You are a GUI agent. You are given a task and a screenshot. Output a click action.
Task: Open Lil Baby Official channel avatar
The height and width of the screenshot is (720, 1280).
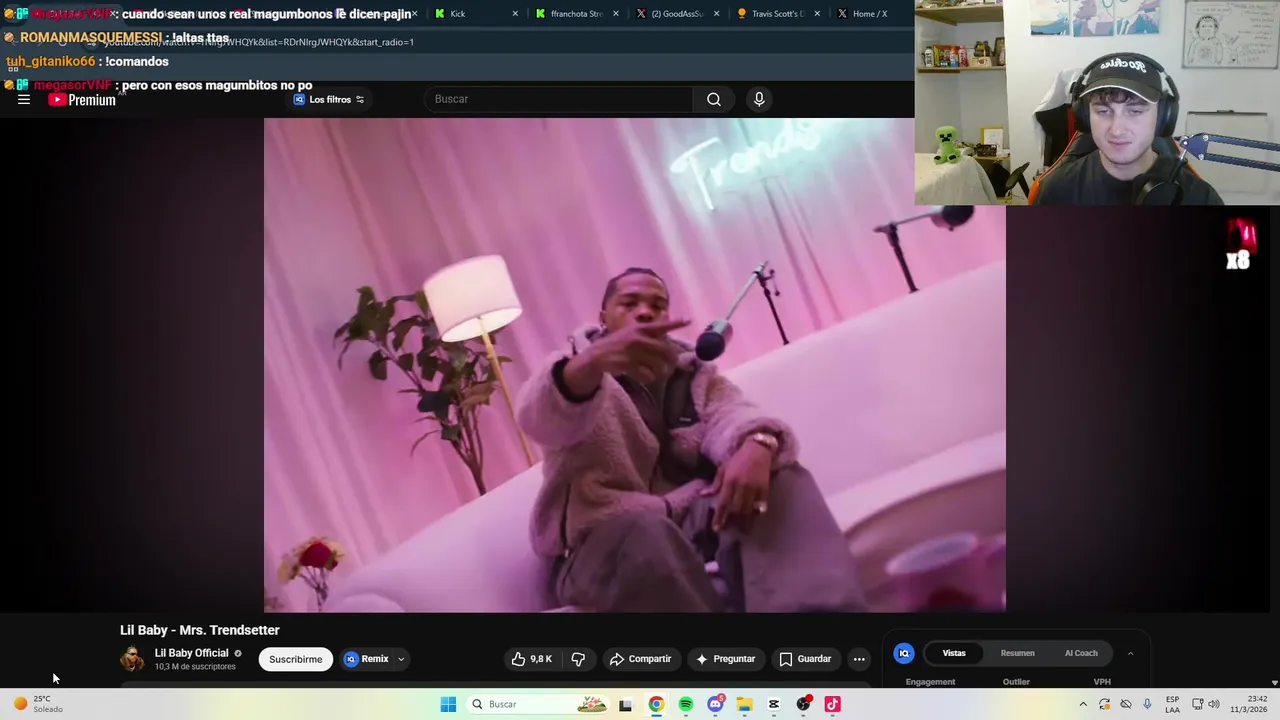coord(132,659)
